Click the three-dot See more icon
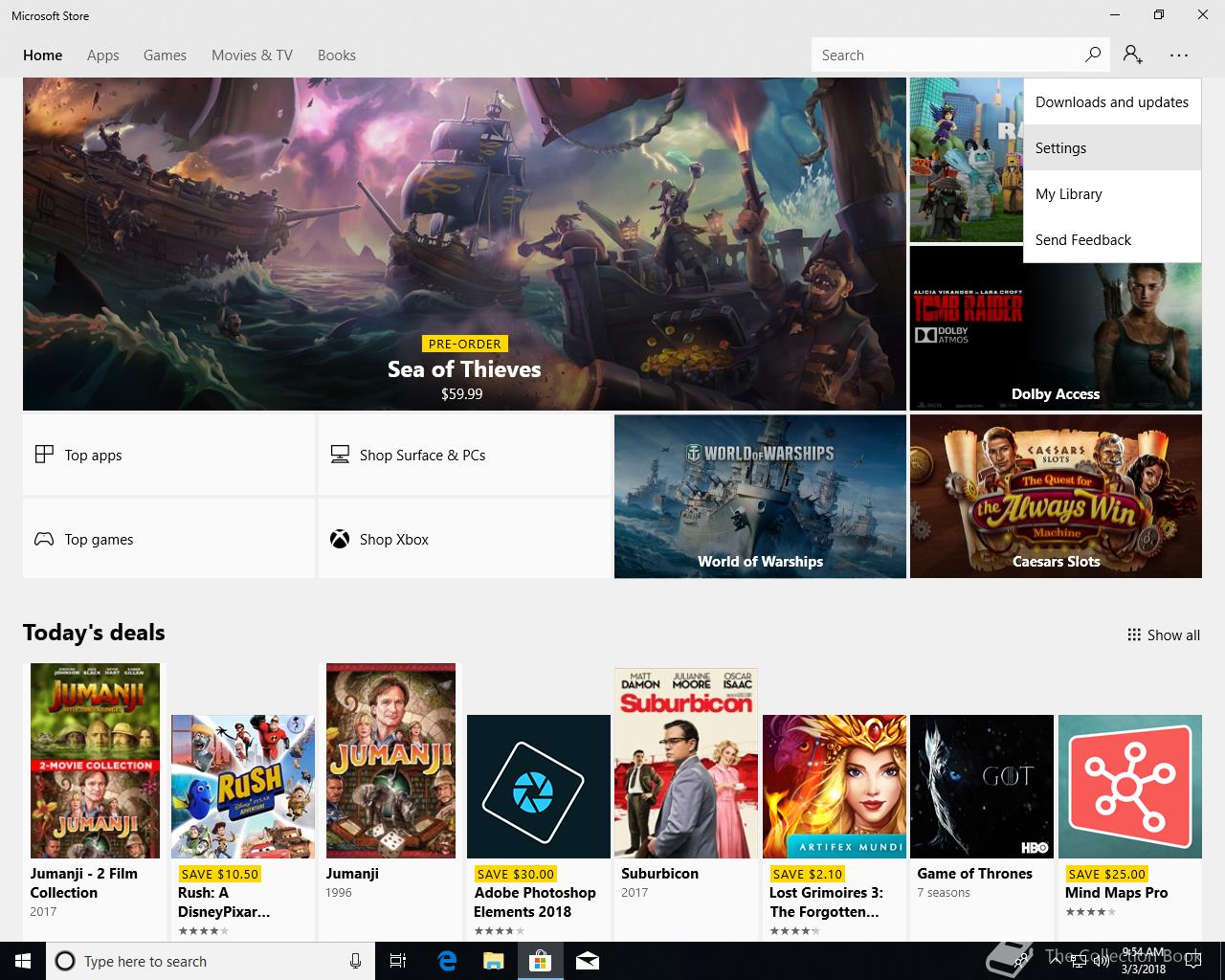 point(1178,56)
